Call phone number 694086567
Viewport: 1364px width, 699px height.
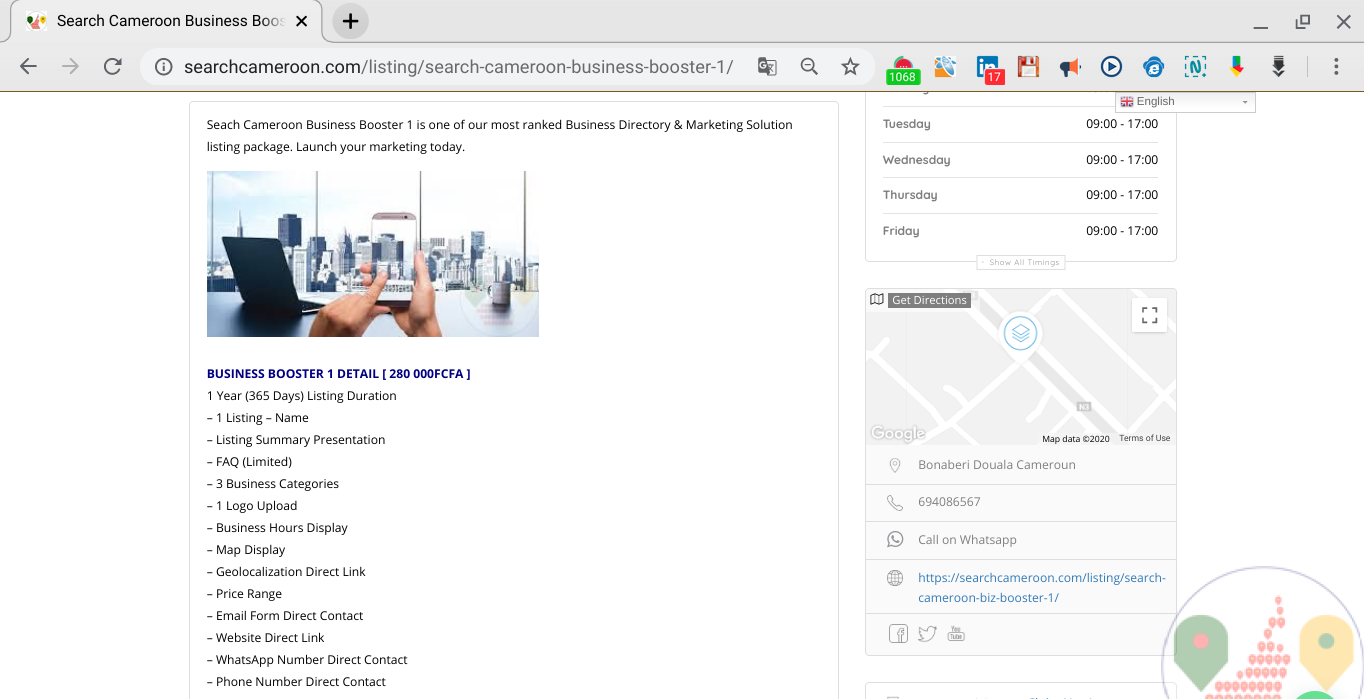click(949, 502)
